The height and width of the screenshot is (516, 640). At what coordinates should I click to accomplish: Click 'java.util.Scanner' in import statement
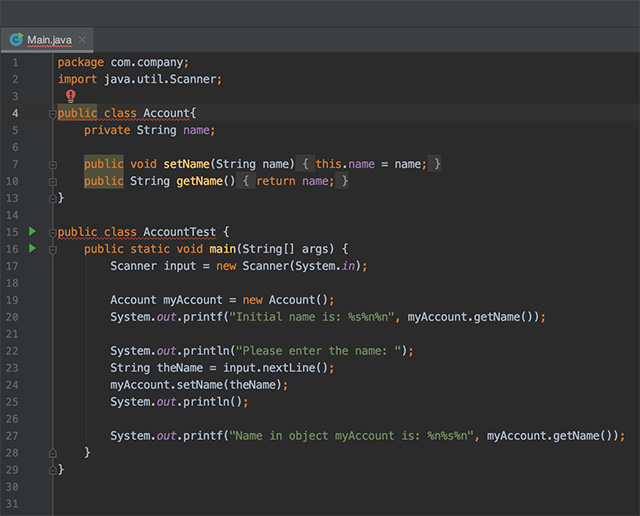tap(160, 79)
